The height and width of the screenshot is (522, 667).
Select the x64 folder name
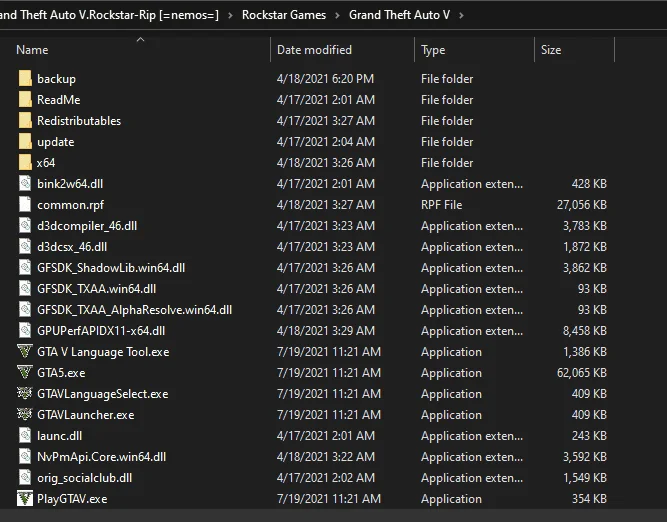pos(46,163)
